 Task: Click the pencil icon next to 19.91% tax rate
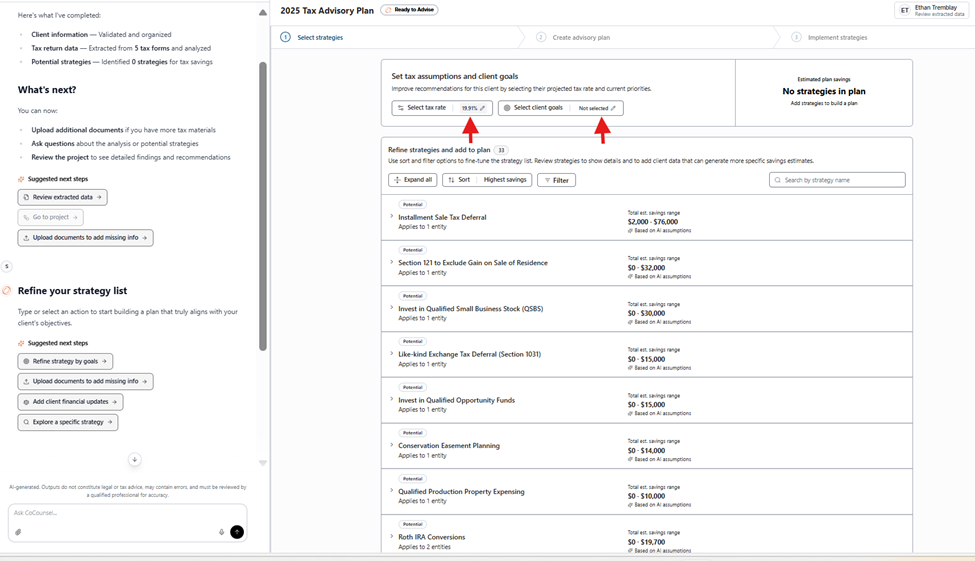tap(482, 108)
